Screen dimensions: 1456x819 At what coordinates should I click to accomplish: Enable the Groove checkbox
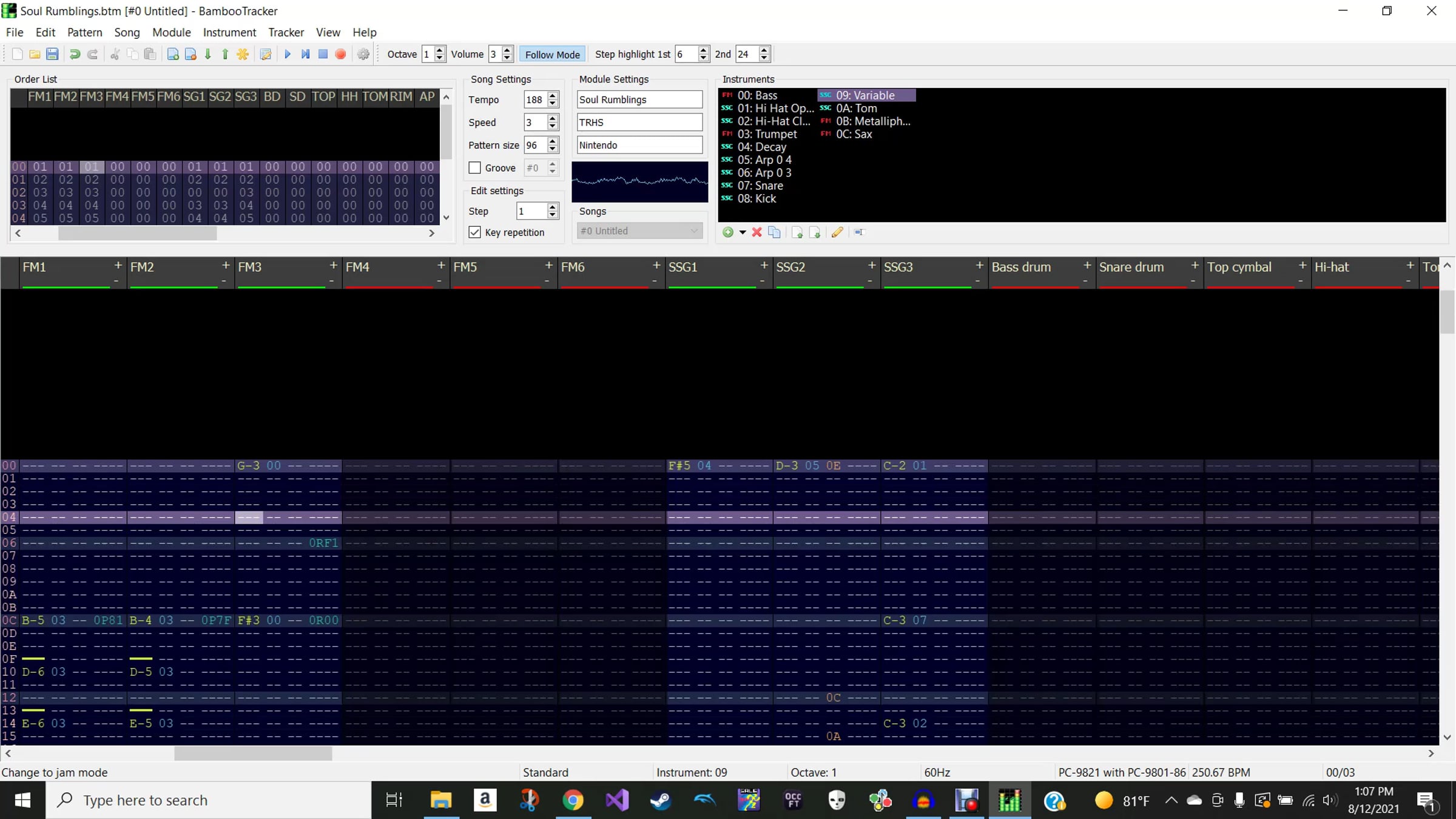pos(475,168)
